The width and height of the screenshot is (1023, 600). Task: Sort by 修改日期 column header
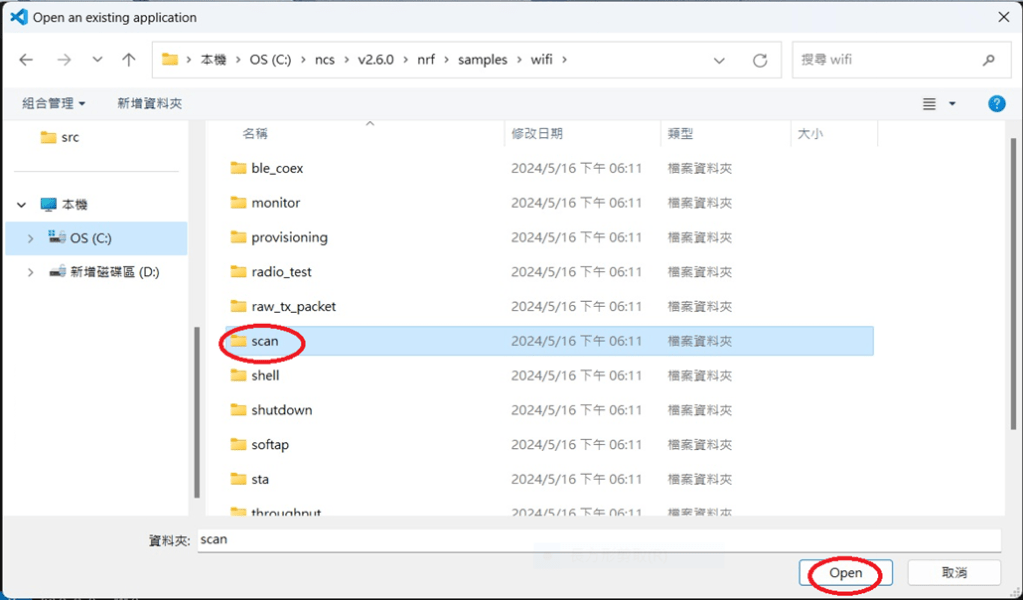click(536, 134)
